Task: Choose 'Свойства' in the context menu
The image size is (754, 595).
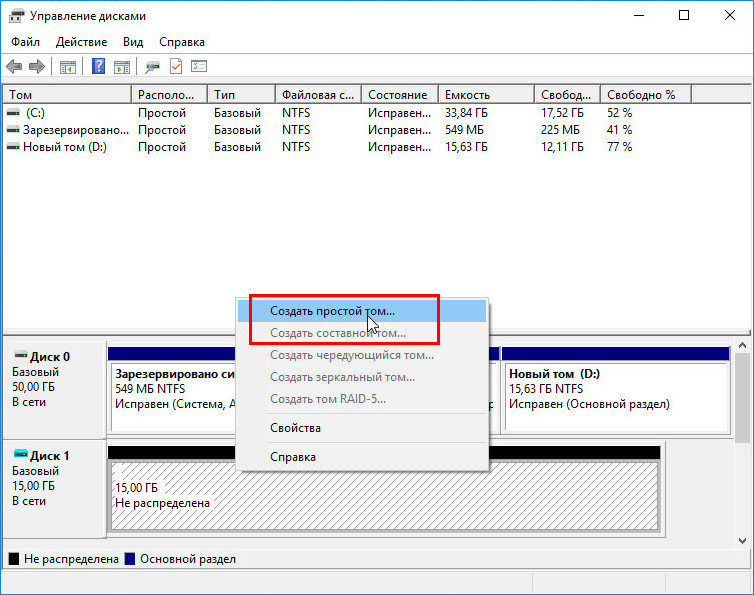Action: point(362,428)
